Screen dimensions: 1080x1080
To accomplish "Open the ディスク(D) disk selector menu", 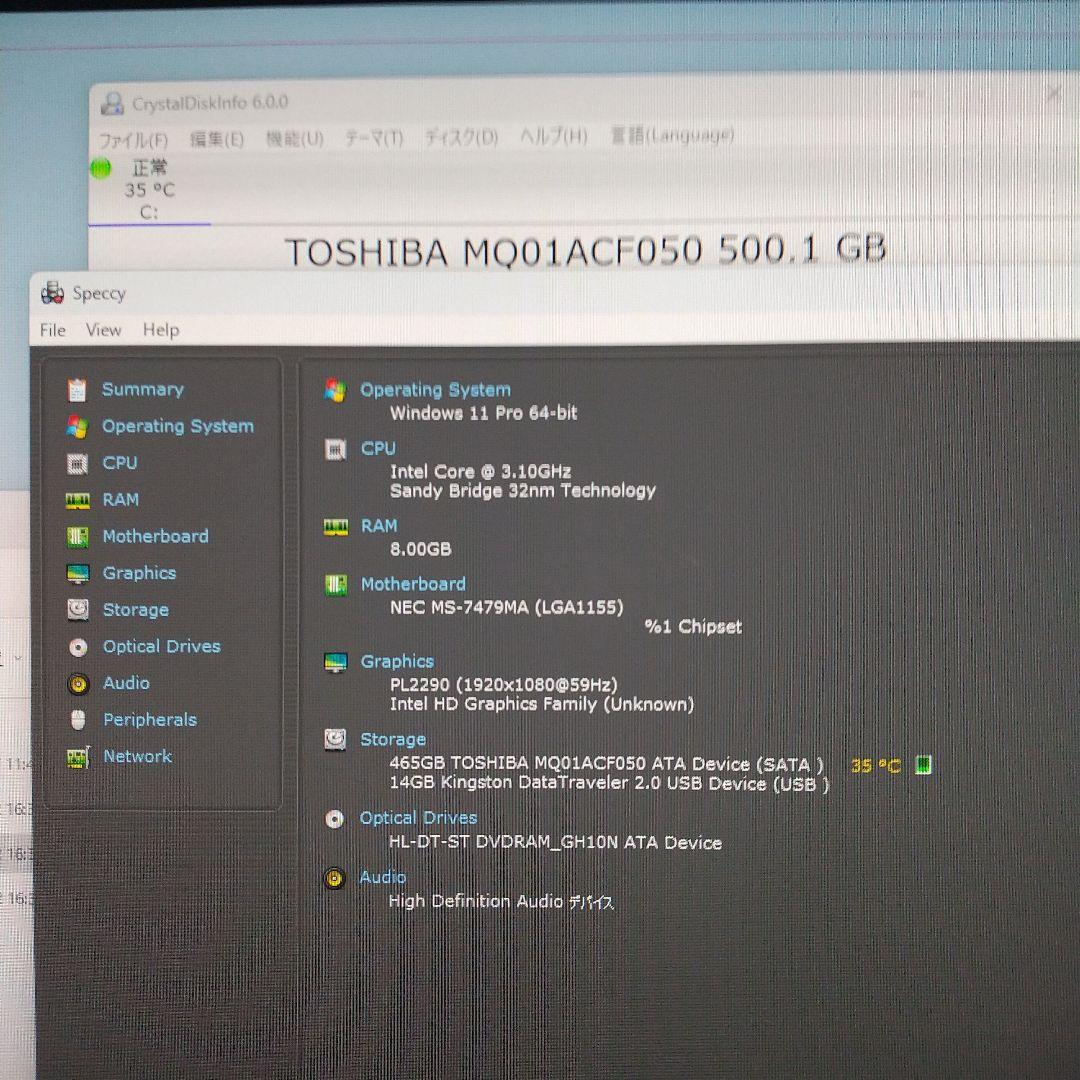I will [x=459, y=136].
